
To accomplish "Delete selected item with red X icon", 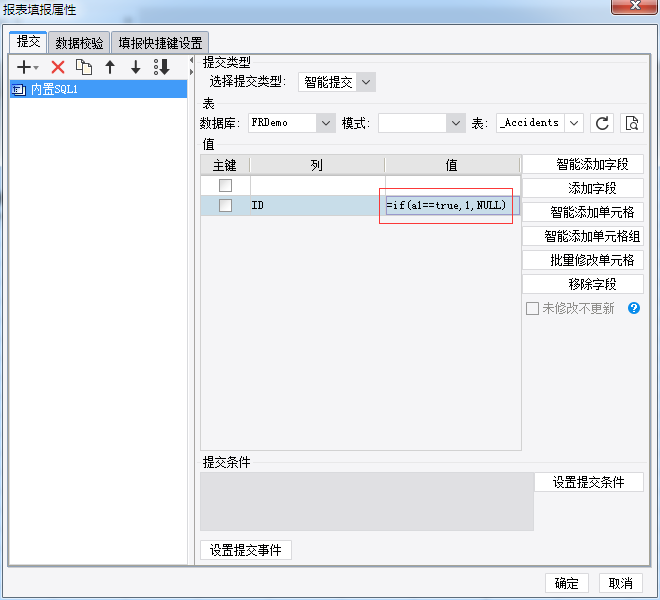I will 58,67.
